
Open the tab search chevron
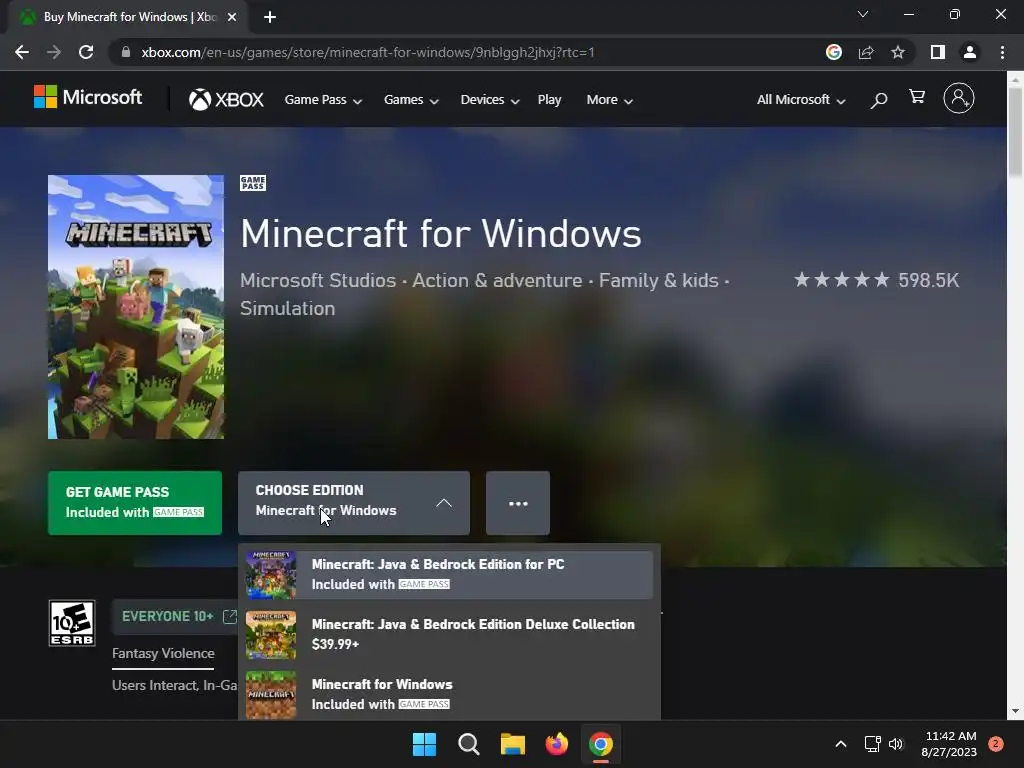click(863, 14)
